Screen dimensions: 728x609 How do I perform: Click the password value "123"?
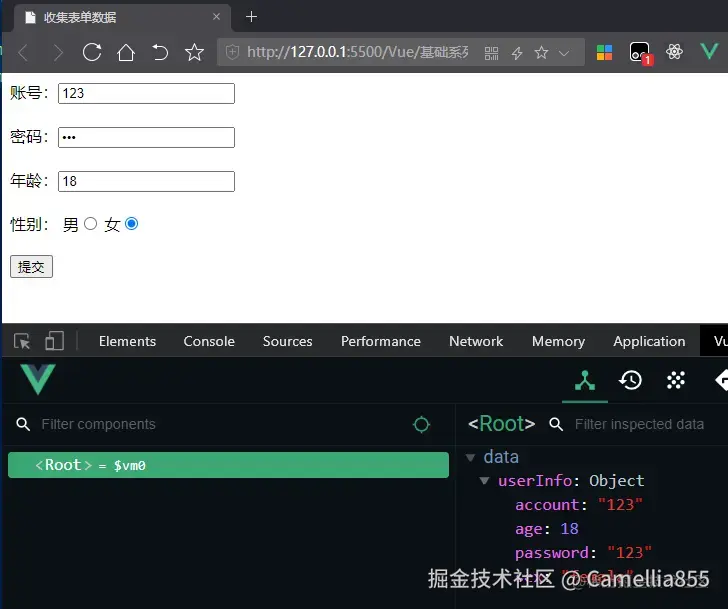point(630,552)
